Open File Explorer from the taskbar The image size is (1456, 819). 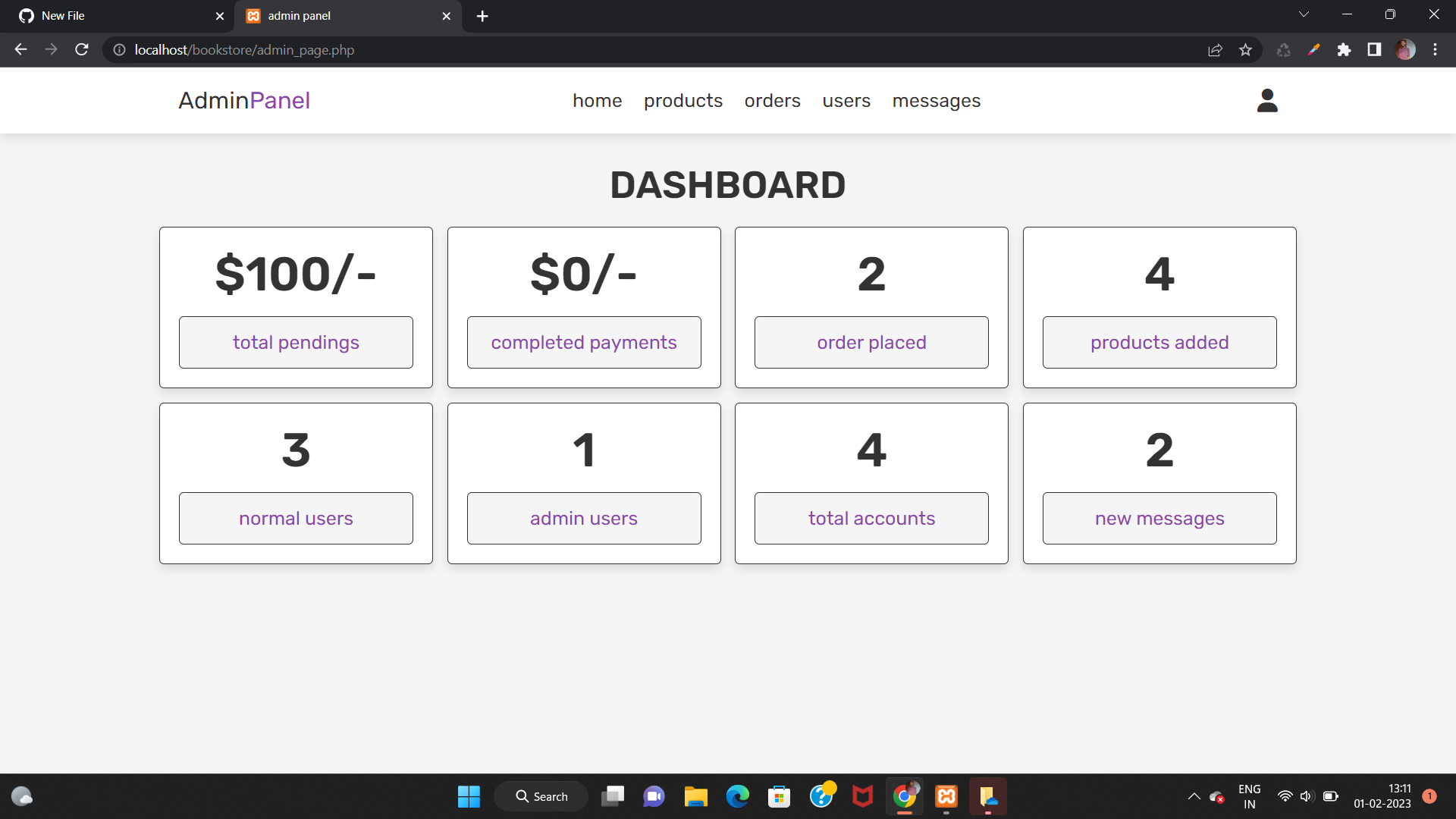tap(695, 796)
